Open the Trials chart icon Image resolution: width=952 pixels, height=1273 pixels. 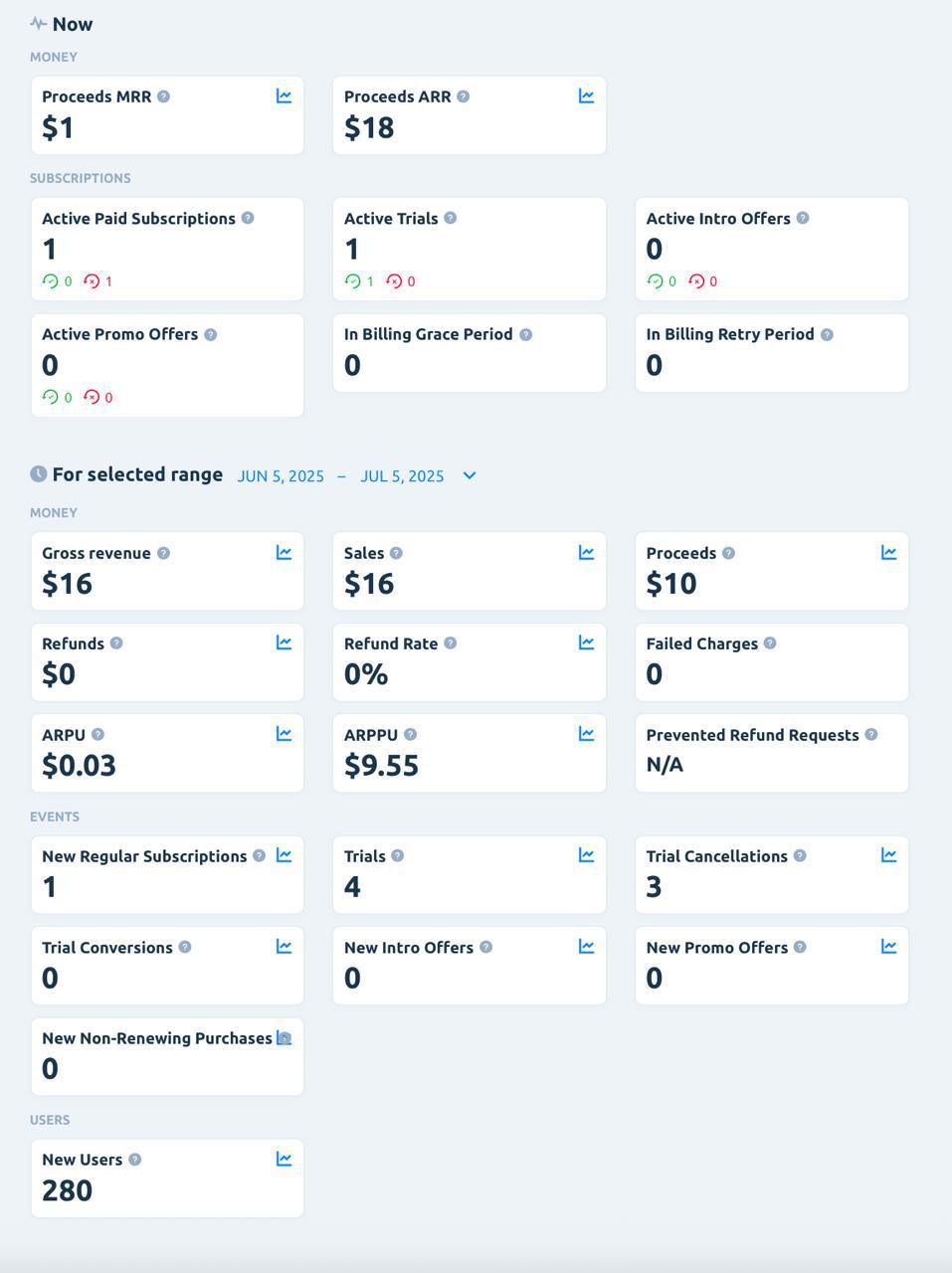pos(586,855)
